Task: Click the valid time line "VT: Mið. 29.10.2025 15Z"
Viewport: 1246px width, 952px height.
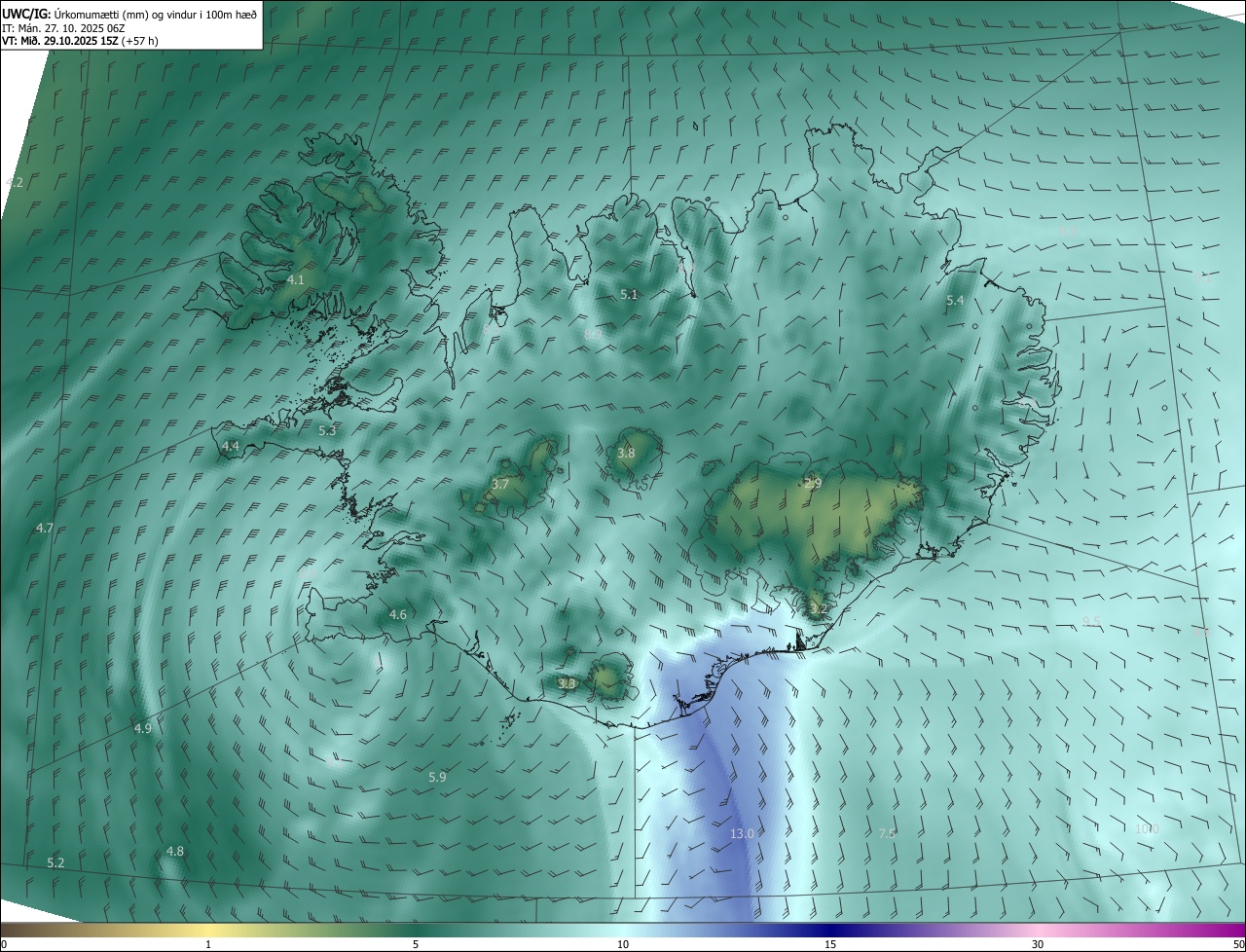Action: pos(60,41)
